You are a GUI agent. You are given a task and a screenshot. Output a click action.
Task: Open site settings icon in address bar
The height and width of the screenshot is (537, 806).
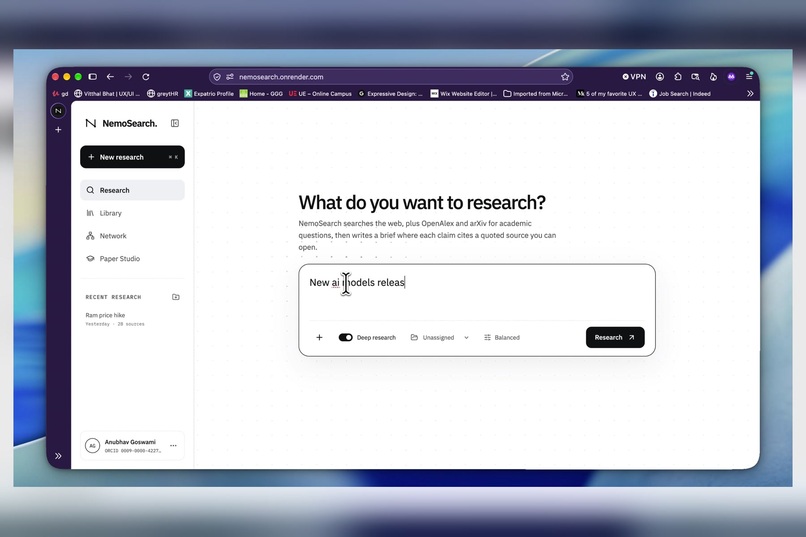[x=230, y=77]
